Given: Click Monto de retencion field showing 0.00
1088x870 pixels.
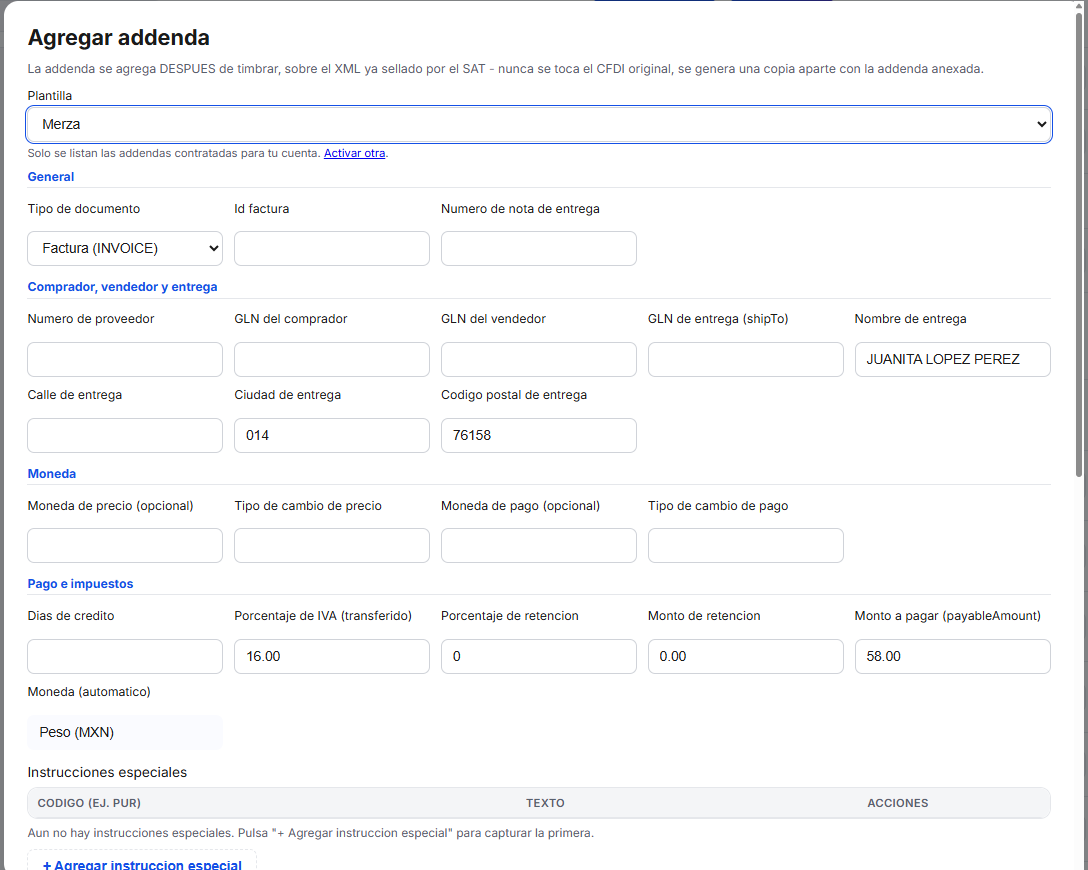Looking at the screenshot, I should coord(745,656).
